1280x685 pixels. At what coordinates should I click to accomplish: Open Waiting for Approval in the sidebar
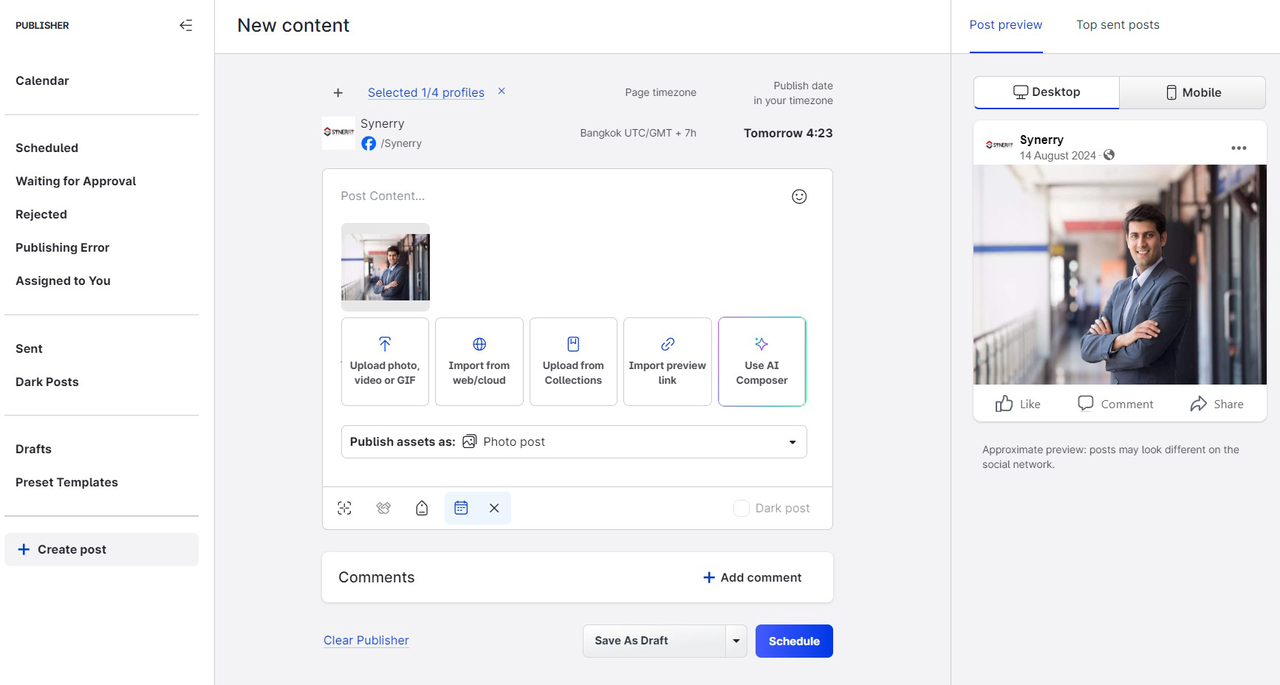76,181
